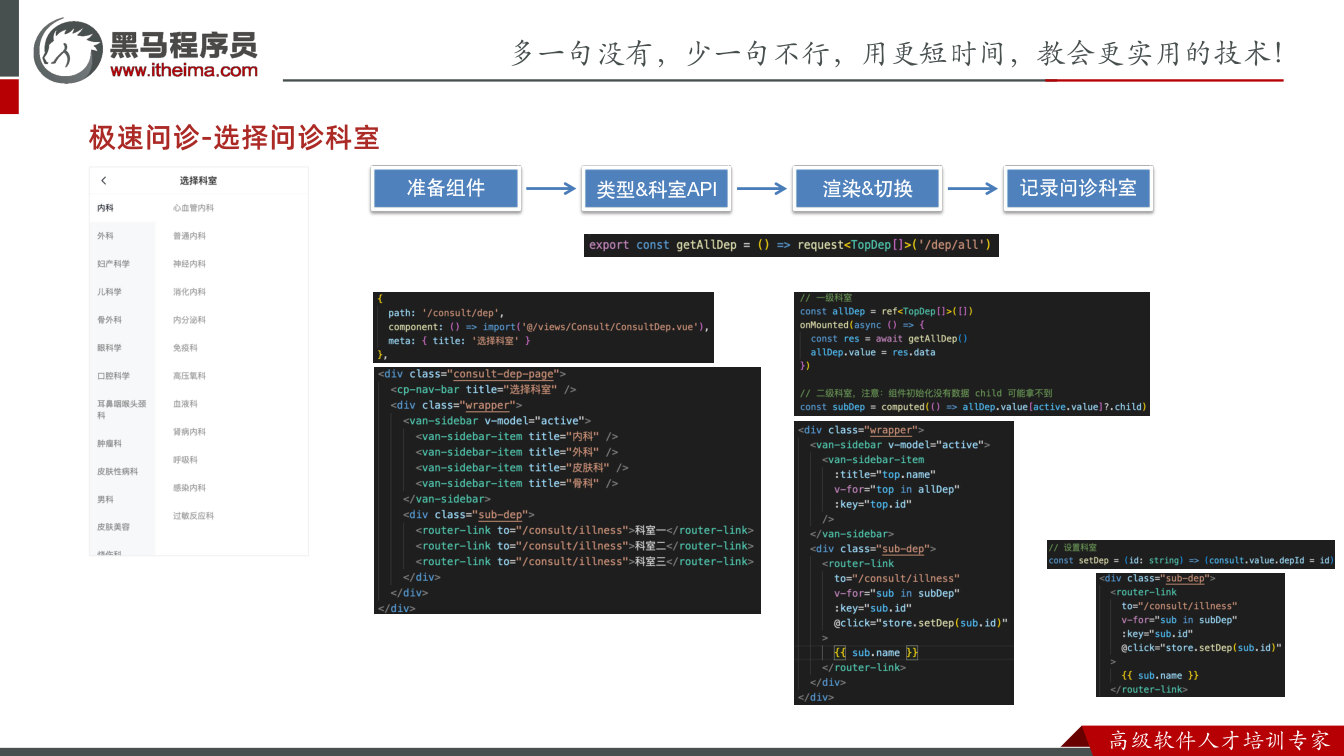Click the slogan 多一句没有，少一句不行

[671, 53]
